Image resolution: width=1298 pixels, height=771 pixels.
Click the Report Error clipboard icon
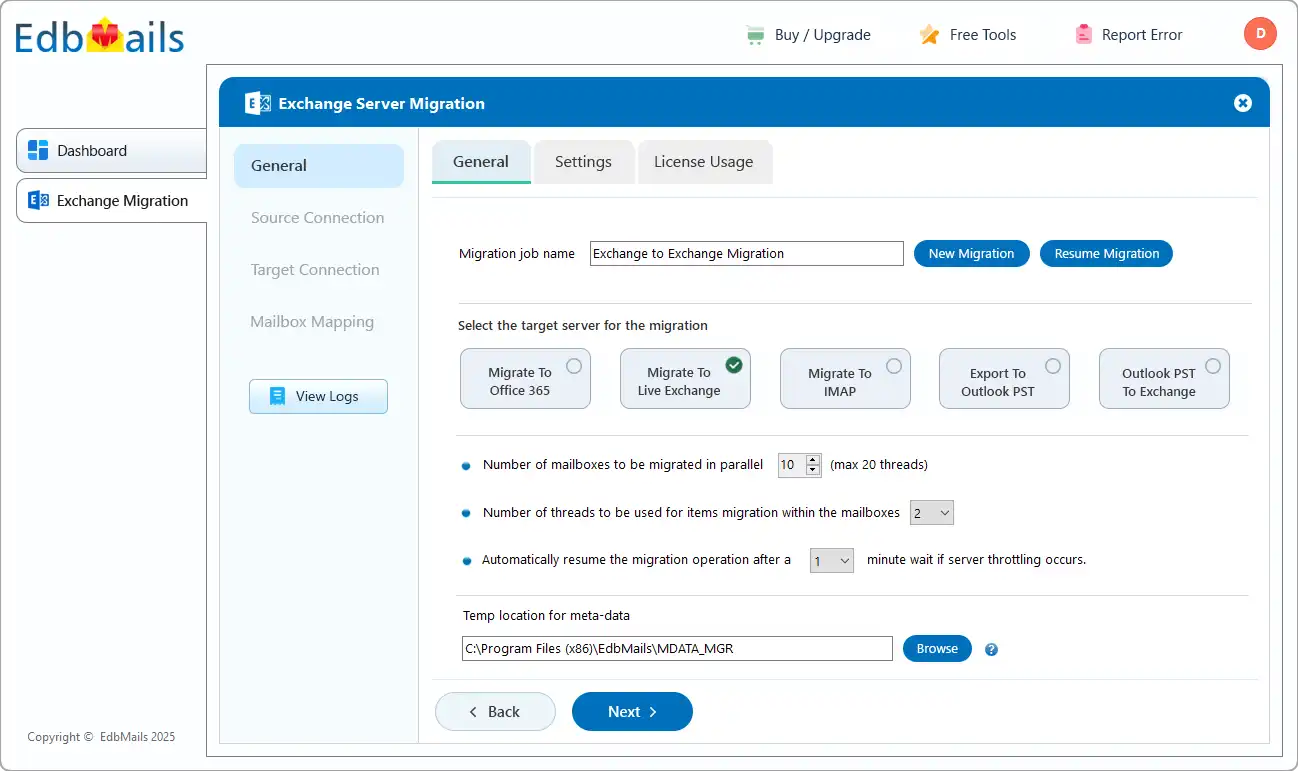point(1083,35)
